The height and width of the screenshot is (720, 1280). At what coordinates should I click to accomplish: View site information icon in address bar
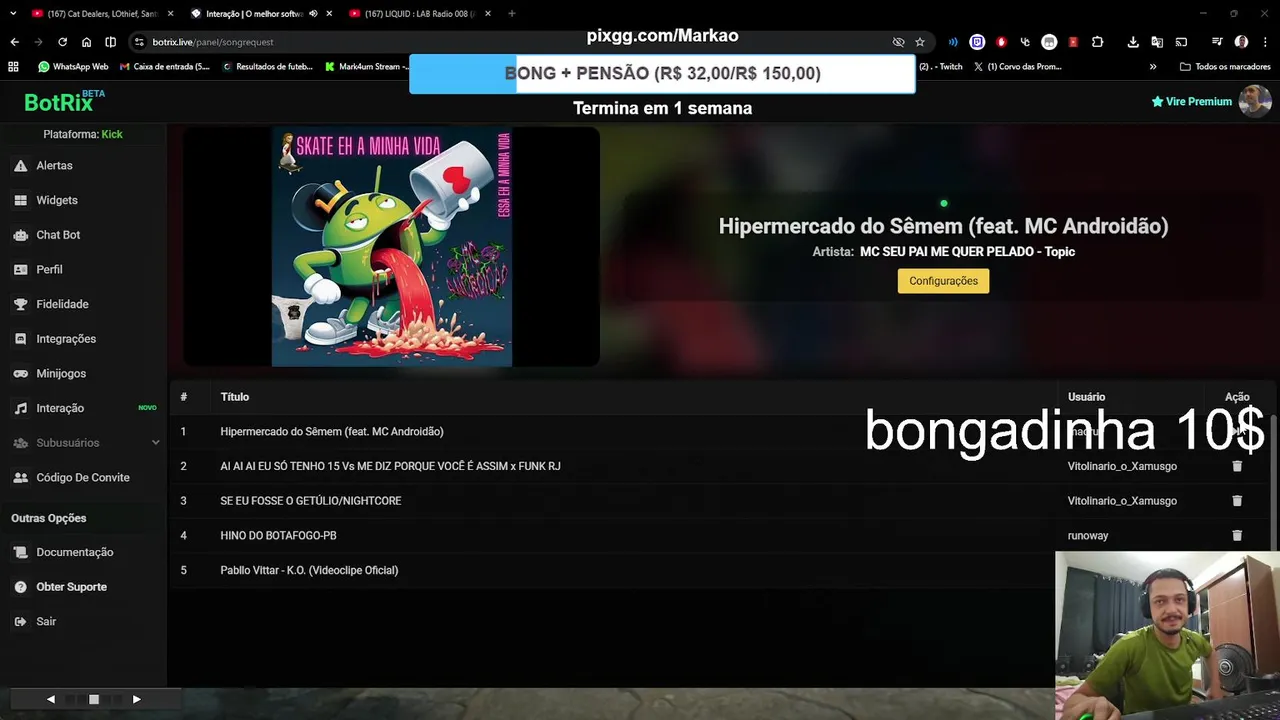coord(140,42)
